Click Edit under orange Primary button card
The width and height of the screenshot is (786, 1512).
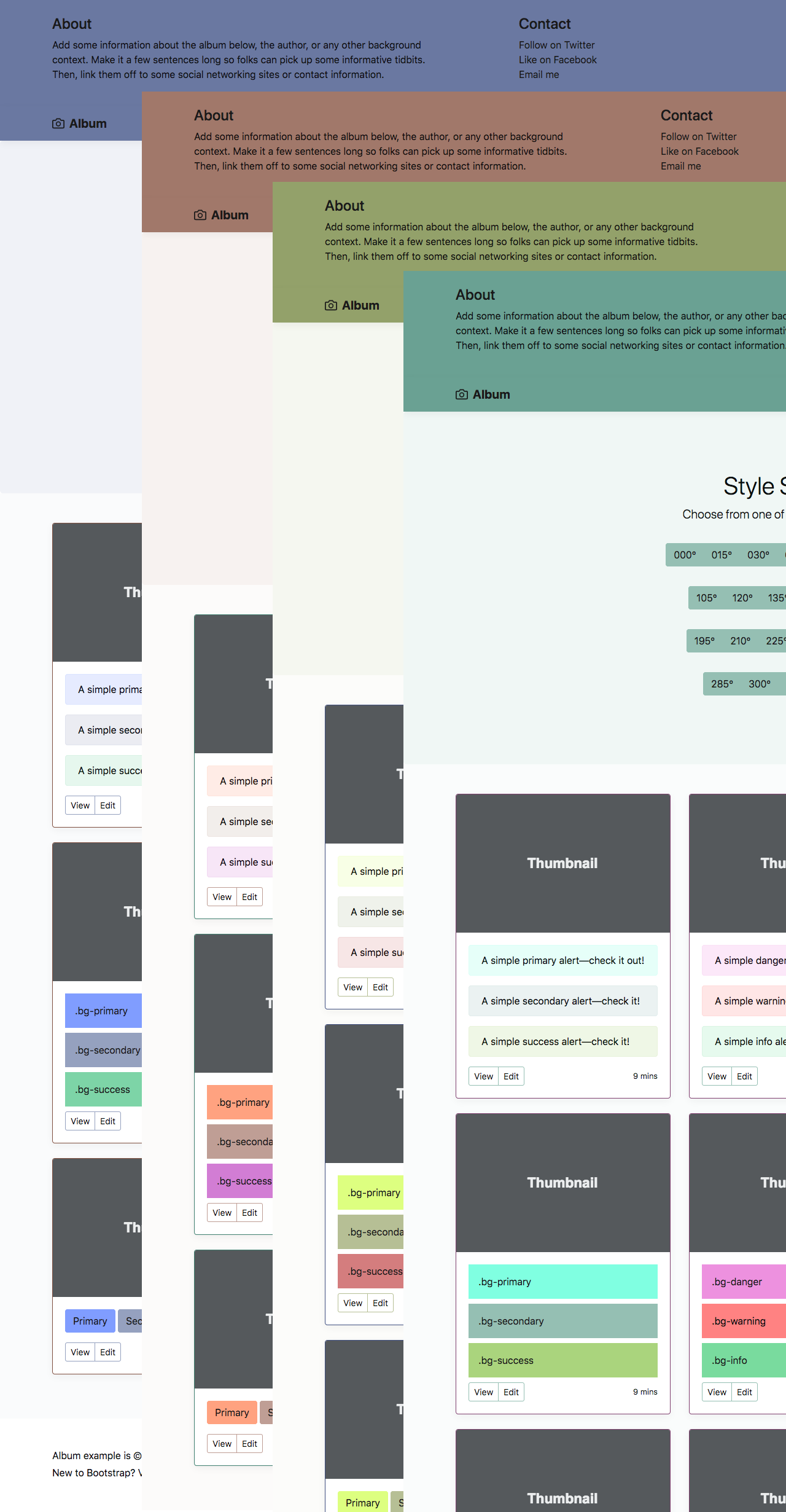[249, 1444]
